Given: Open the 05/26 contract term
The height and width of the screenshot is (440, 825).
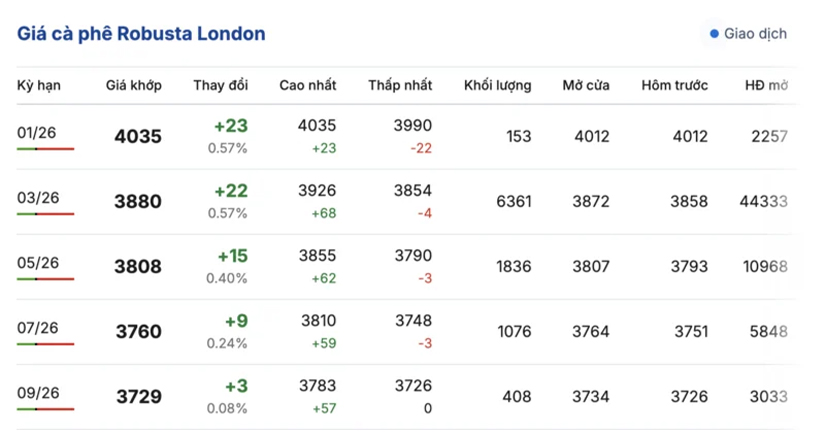Looking at the screenshot, I should [38, 262].
